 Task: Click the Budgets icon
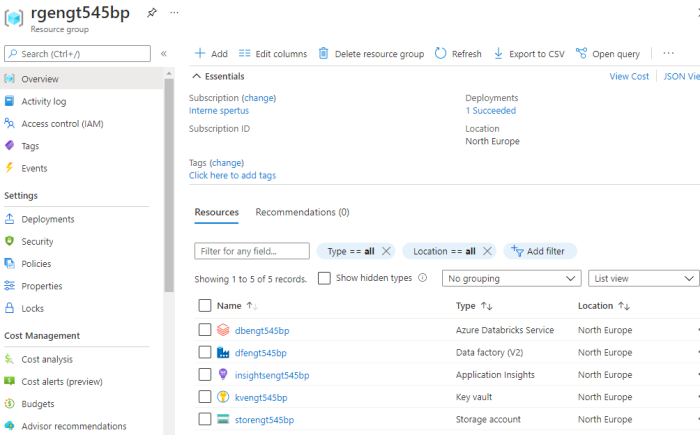click(x=9, y=403)
